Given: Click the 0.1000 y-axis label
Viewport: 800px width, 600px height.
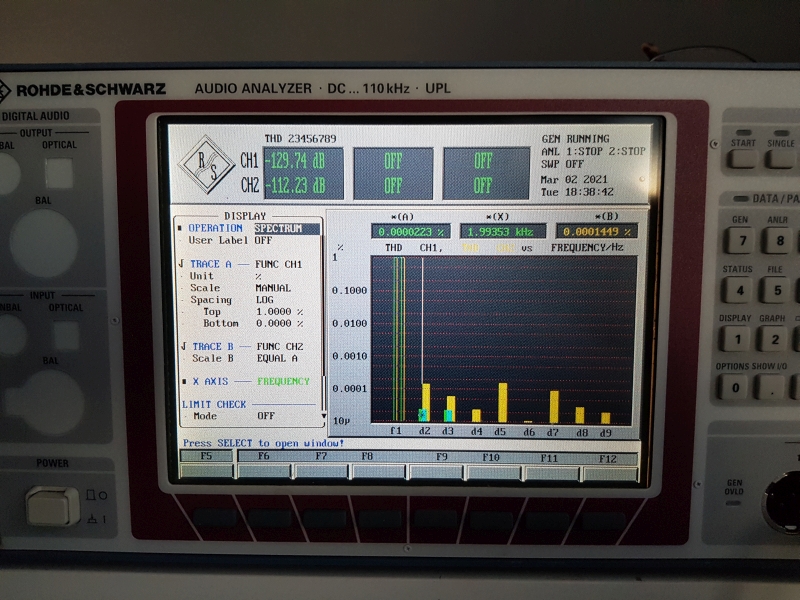Looking at the screenshot, I should [x=349, y=290].
